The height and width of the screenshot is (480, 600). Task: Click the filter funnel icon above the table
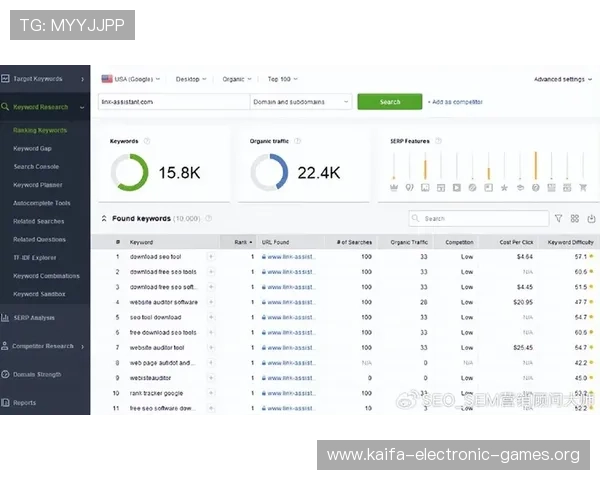coord(558,218)
